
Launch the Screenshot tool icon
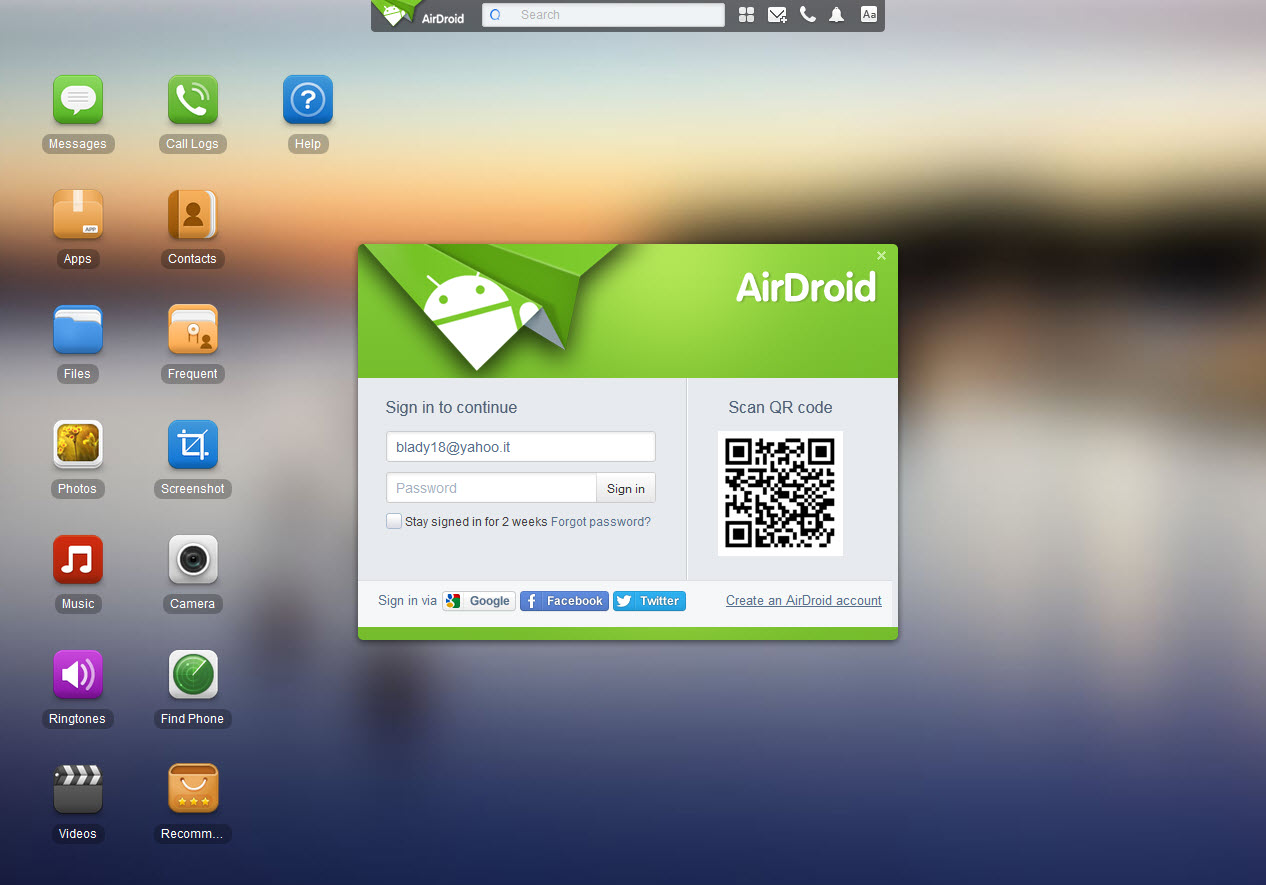(x=193, y=445)
